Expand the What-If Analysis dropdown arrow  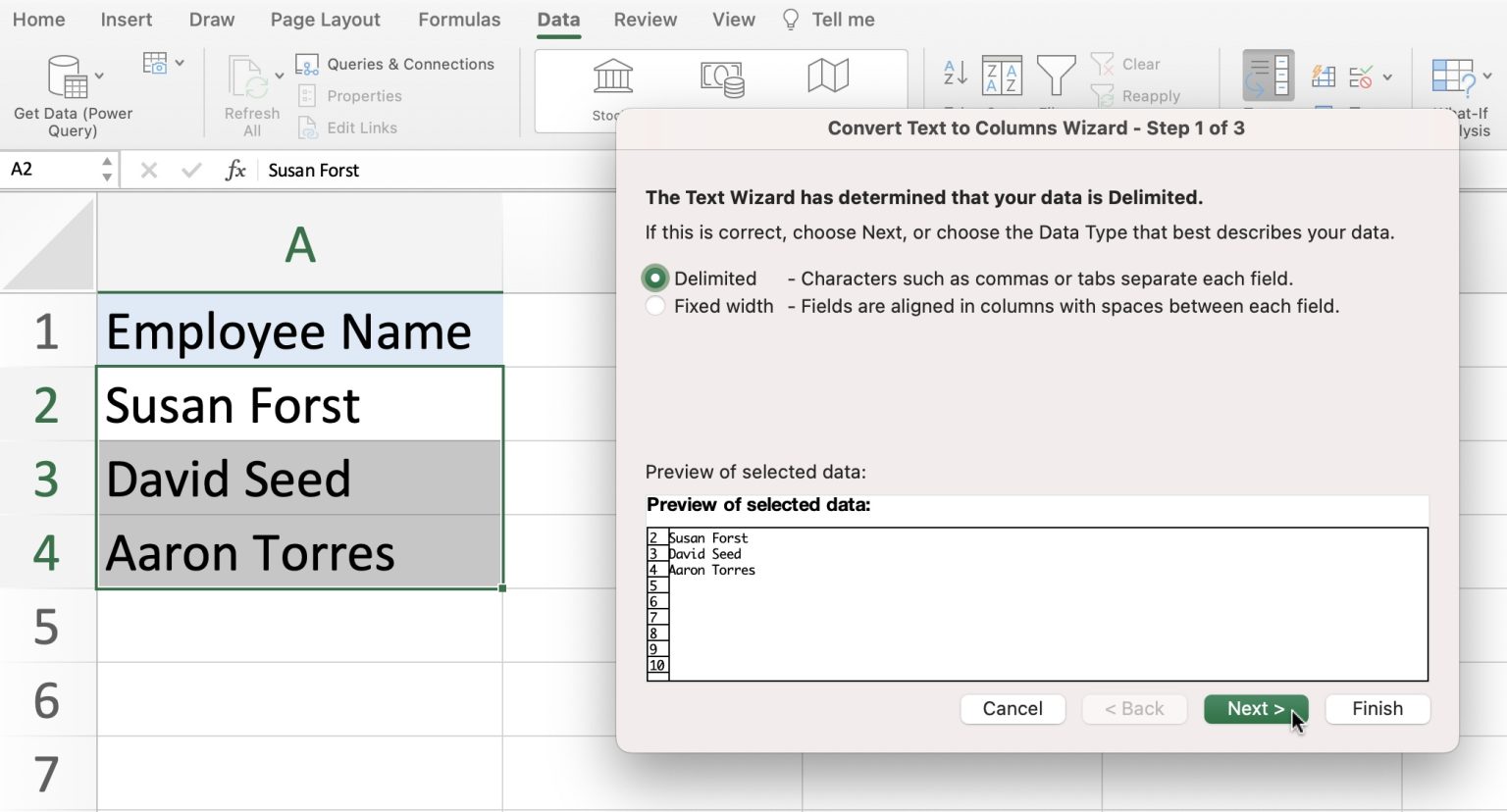pyautogui.click(x=1487, y=76)
